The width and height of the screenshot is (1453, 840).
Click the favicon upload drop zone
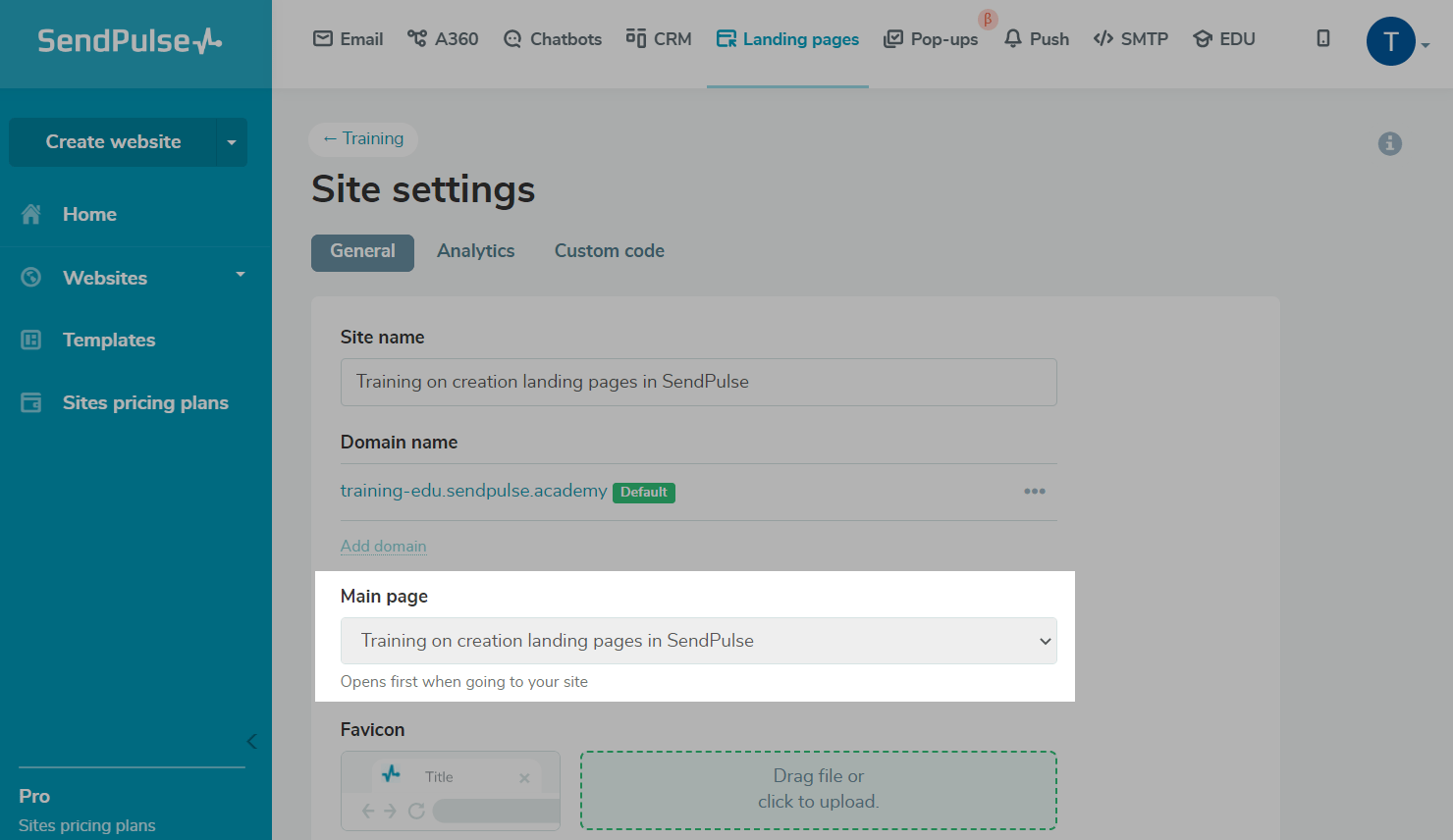[819, 790]
